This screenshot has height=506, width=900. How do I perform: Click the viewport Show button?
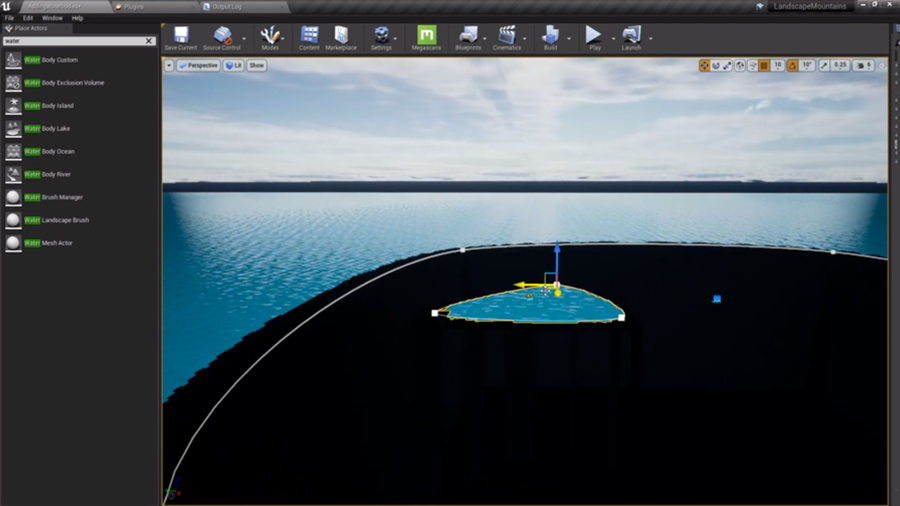(x=257, y=66)
